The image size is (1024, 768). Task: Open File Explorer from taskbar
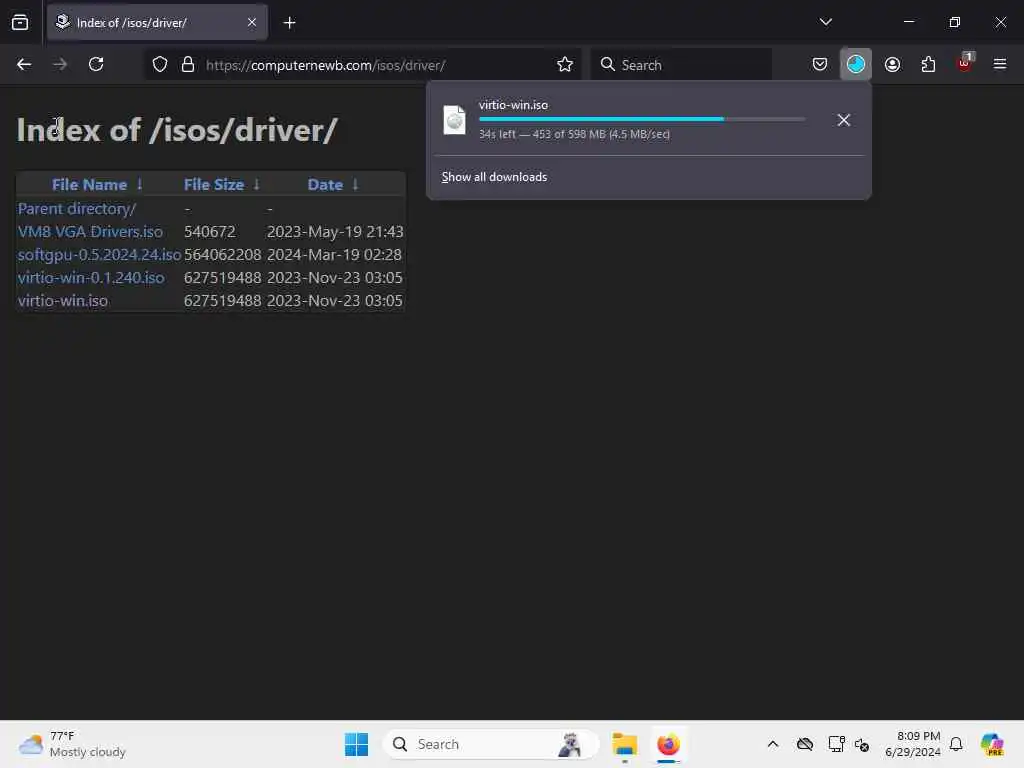click(x=624, y=744)
